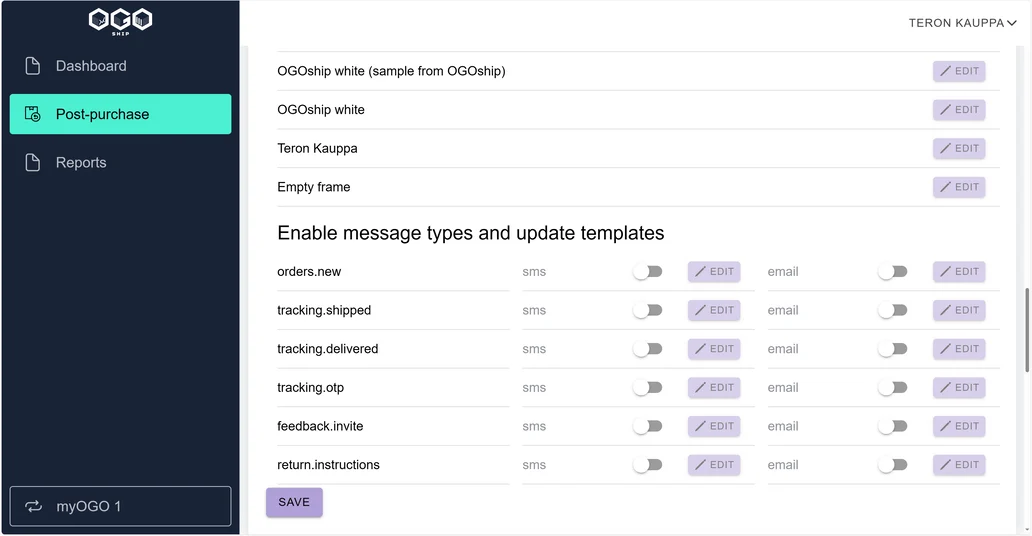Image resolution: width=1032 pixels, height=536 pixels.
Task: Click pencil edit icon for Teron Kauppa frame
Action: (x=945, y=149)
